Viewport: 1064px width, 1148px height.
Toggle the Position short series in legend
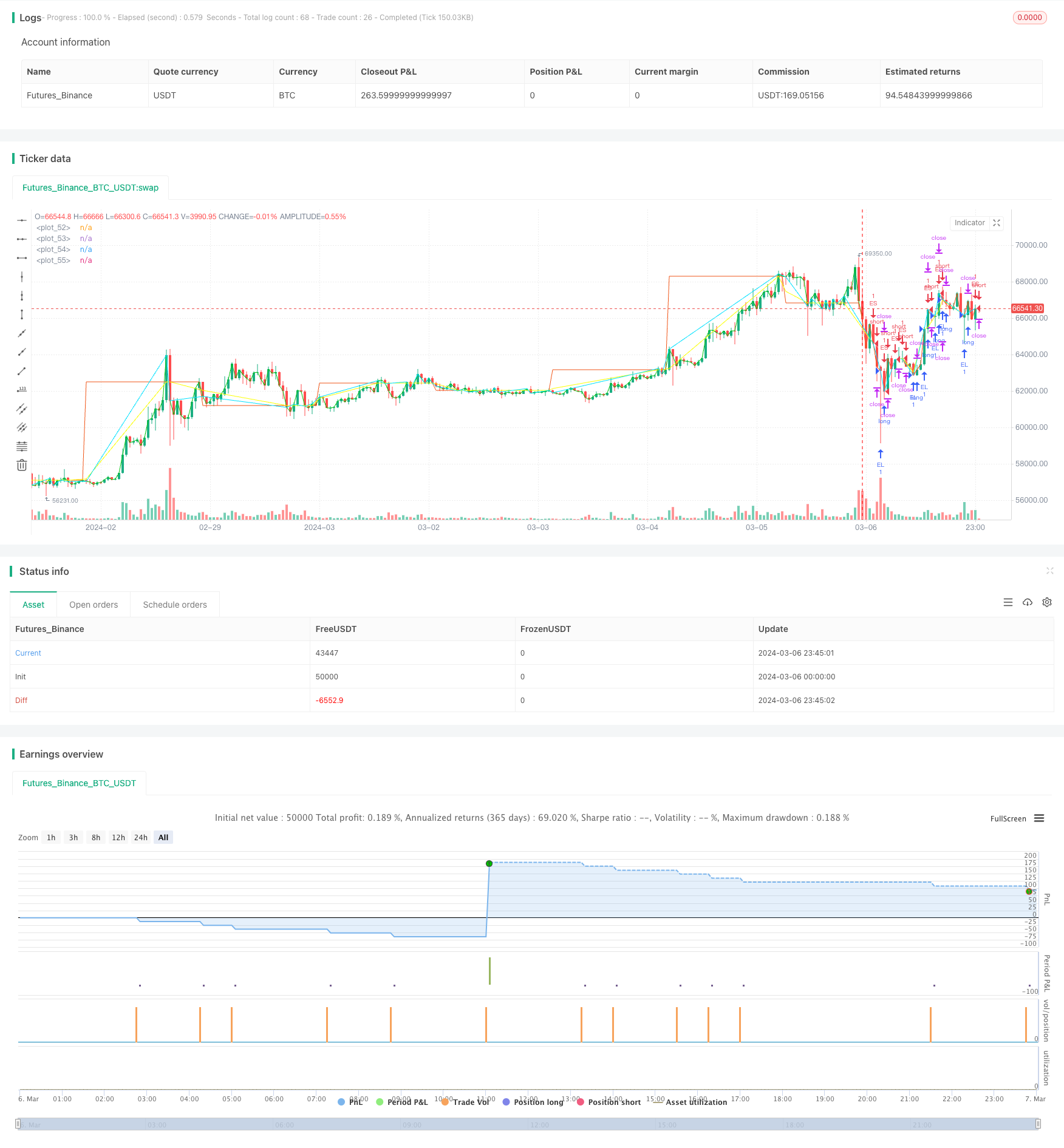point(609,1102)
